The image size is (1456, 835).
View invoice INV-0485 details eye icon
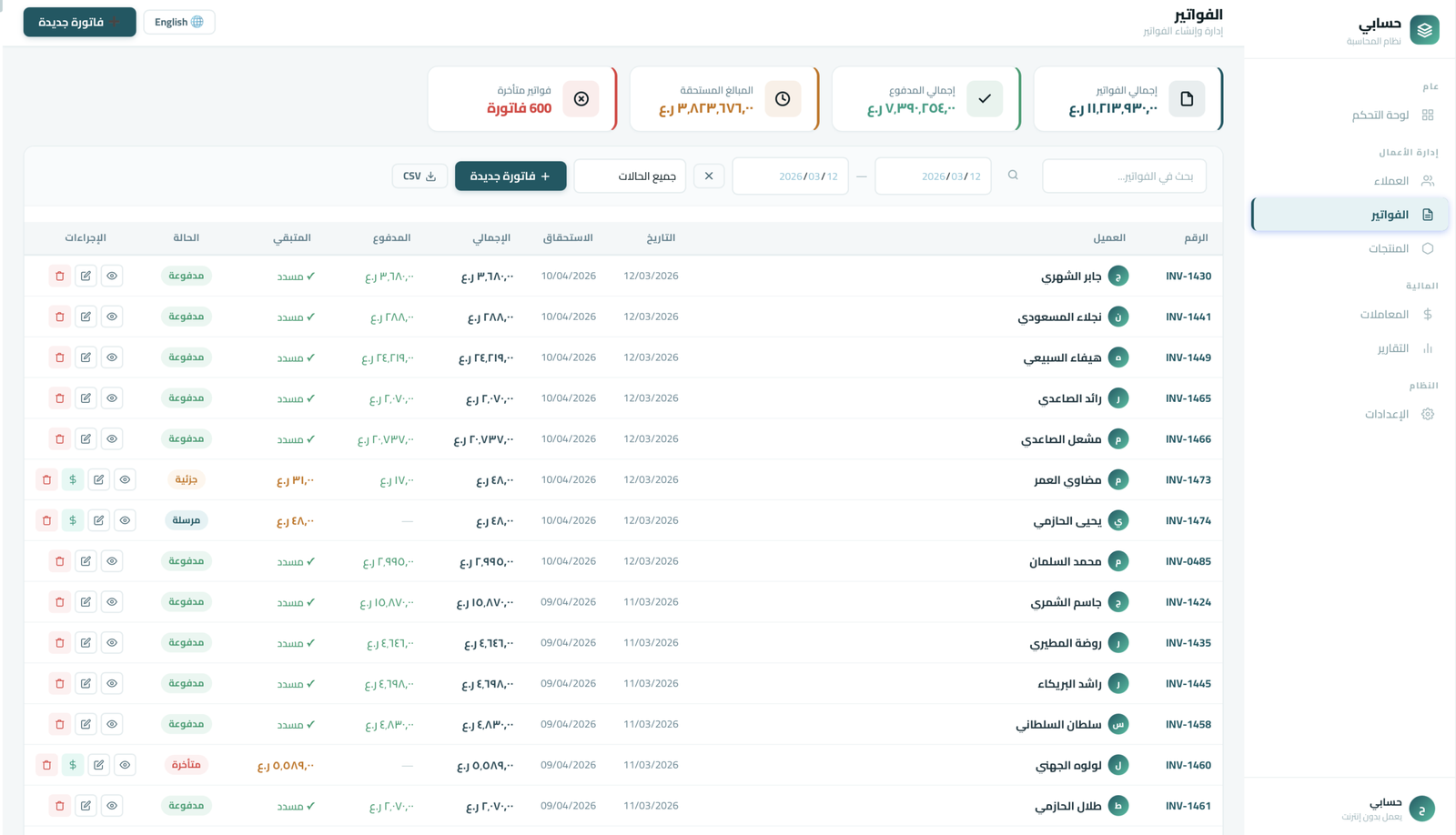112,561
